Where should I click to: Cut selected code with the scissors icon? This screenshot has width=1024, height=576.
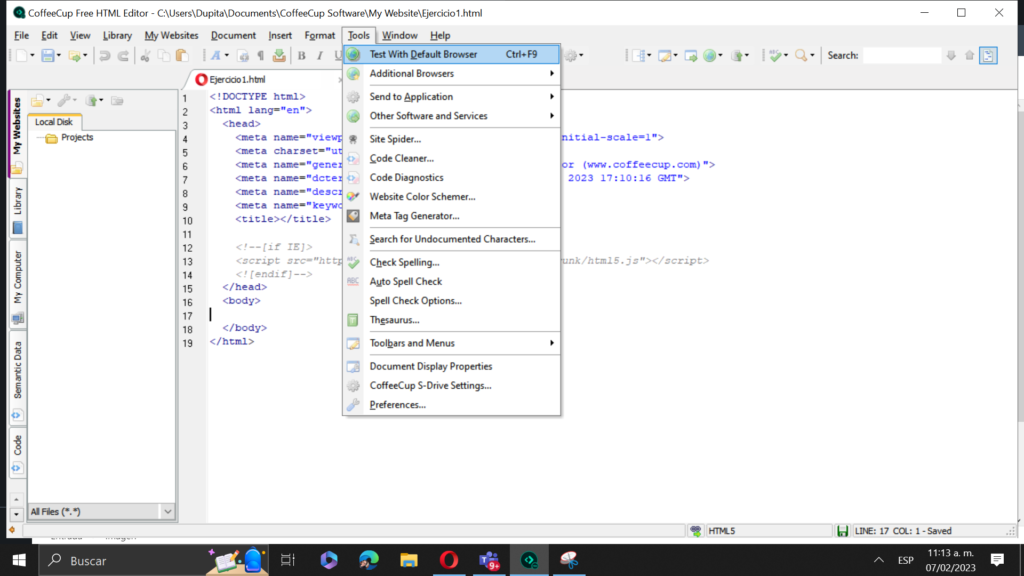(x=144, y=55)
